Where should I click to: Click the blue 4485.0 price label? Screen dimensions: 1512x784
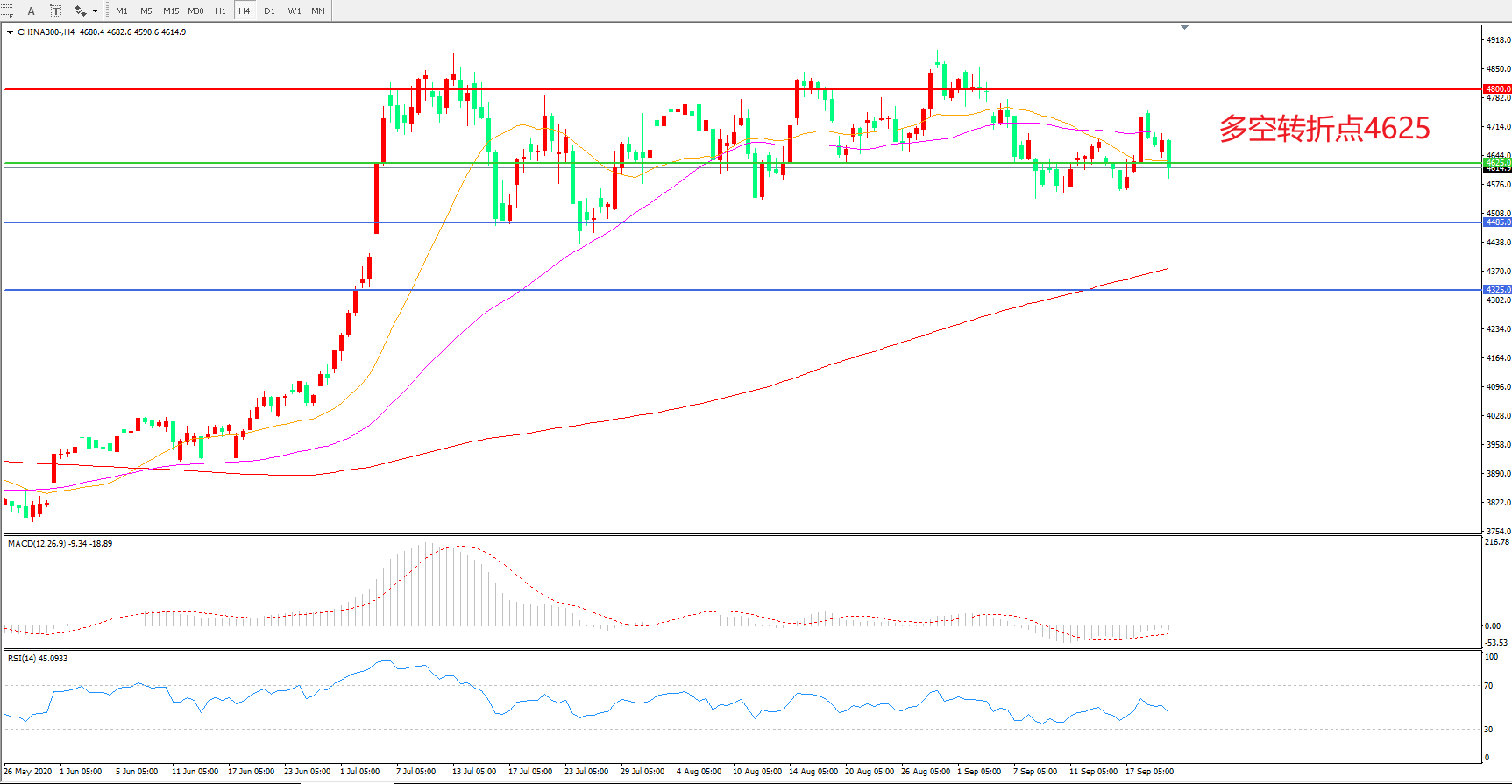tap(1497, 222)
